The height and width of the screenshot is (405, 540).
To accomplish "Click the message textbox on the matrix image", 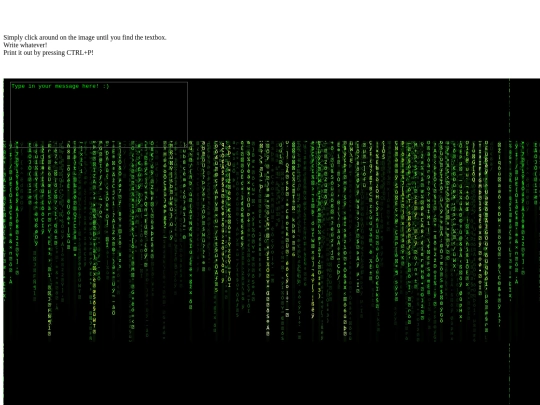I will pos(99,115).
